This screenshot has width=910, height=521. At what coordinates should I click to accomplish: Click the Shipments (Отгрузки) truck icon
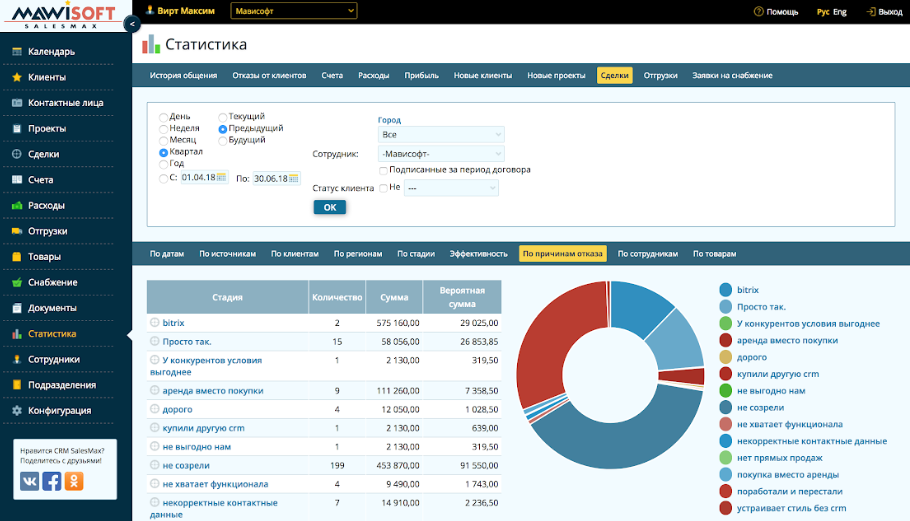(x=17, y=231)
